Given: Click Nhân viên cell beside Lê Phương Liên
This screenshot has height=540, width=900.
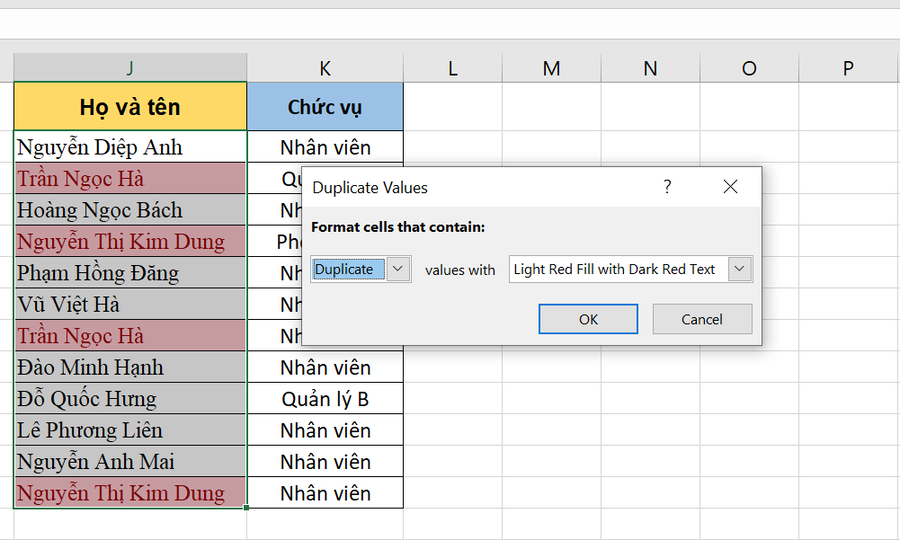Looking at the screenshot, I should pyautogui.click(x=325, y=430).
